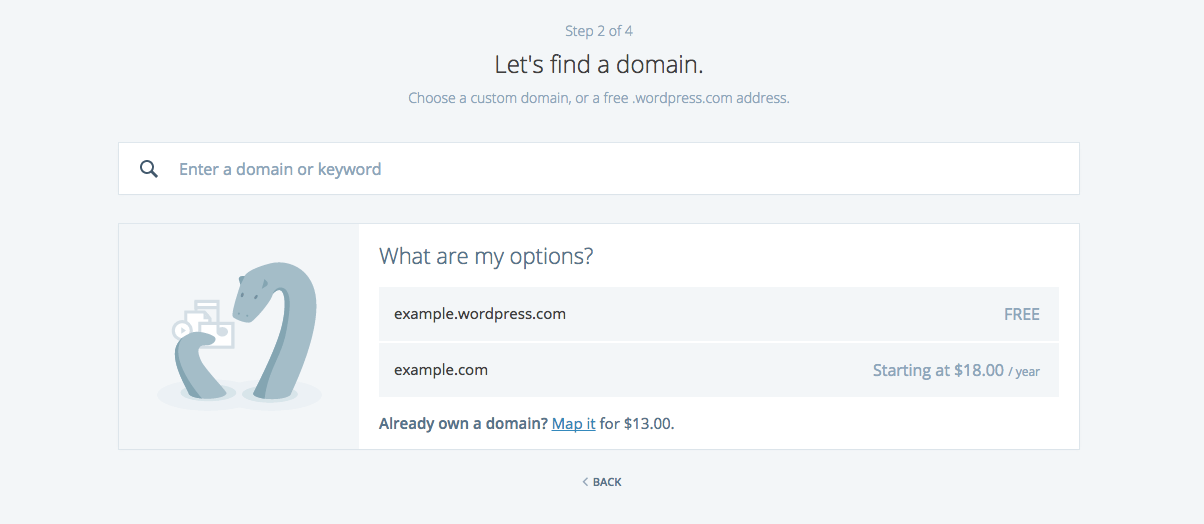Click the "Starting at $18.00" price text
1204x524 pixels.
pos(937,370)
